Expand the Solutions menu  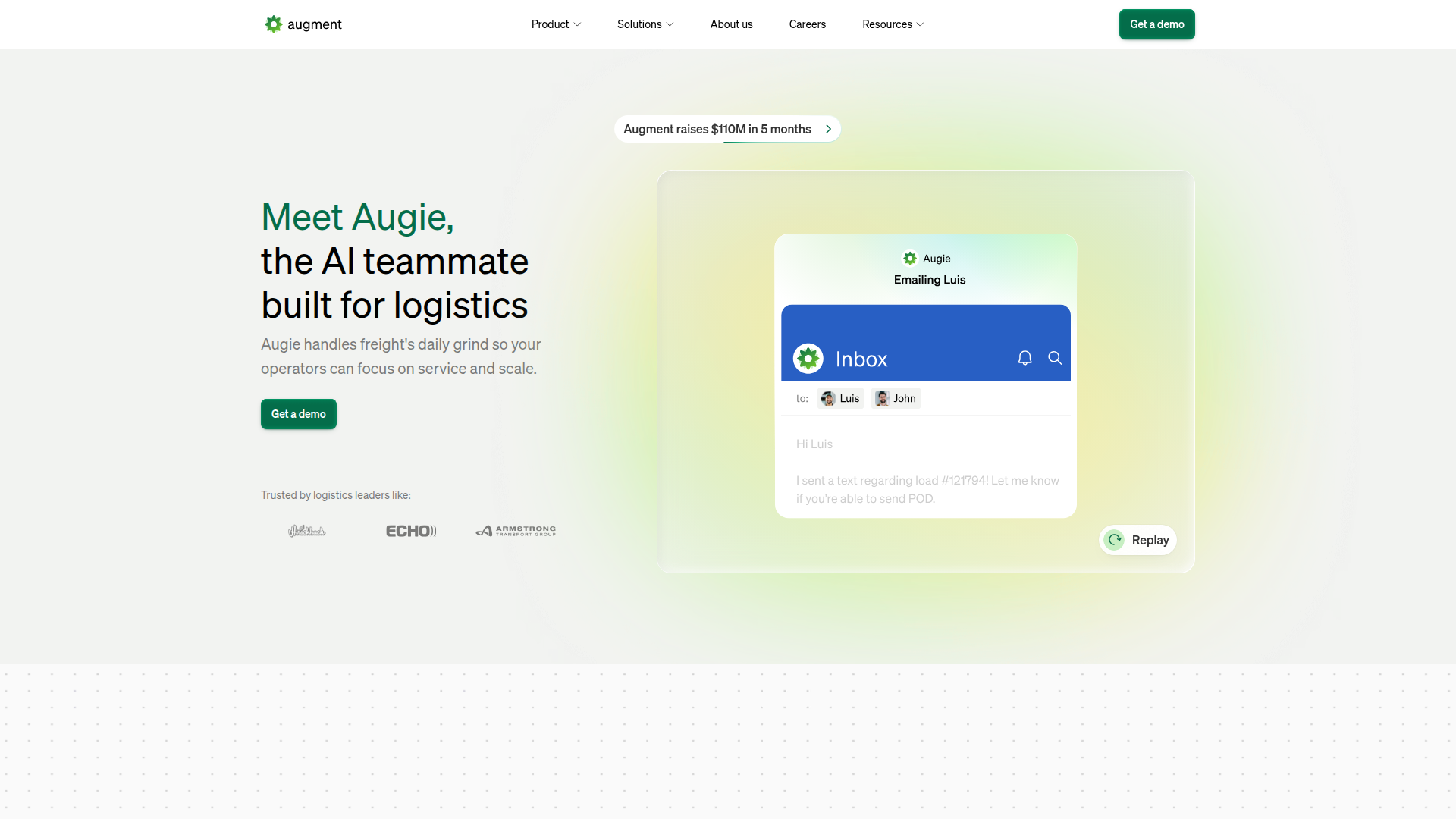point(645,24)
